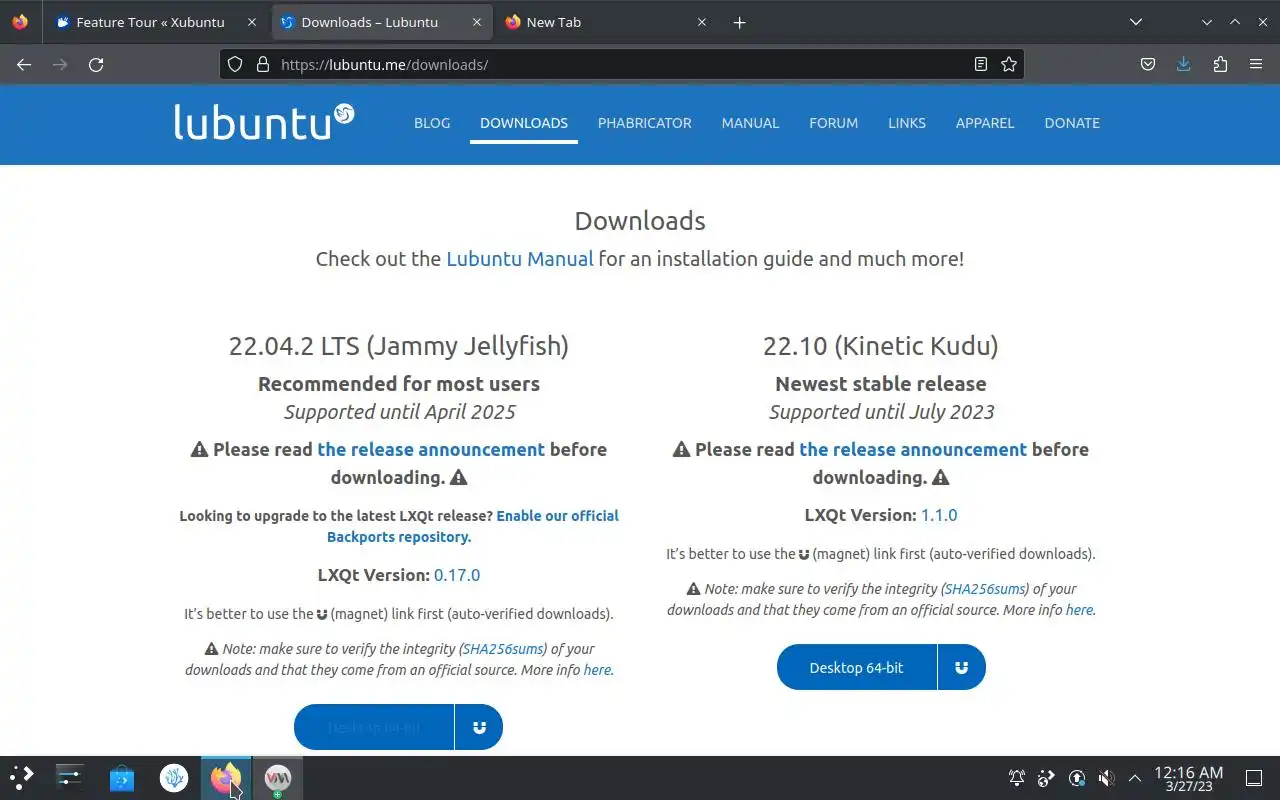Click LXQt version 0.17.0 link
This screenshot has width=1280, height=800.
pos(457,575)
